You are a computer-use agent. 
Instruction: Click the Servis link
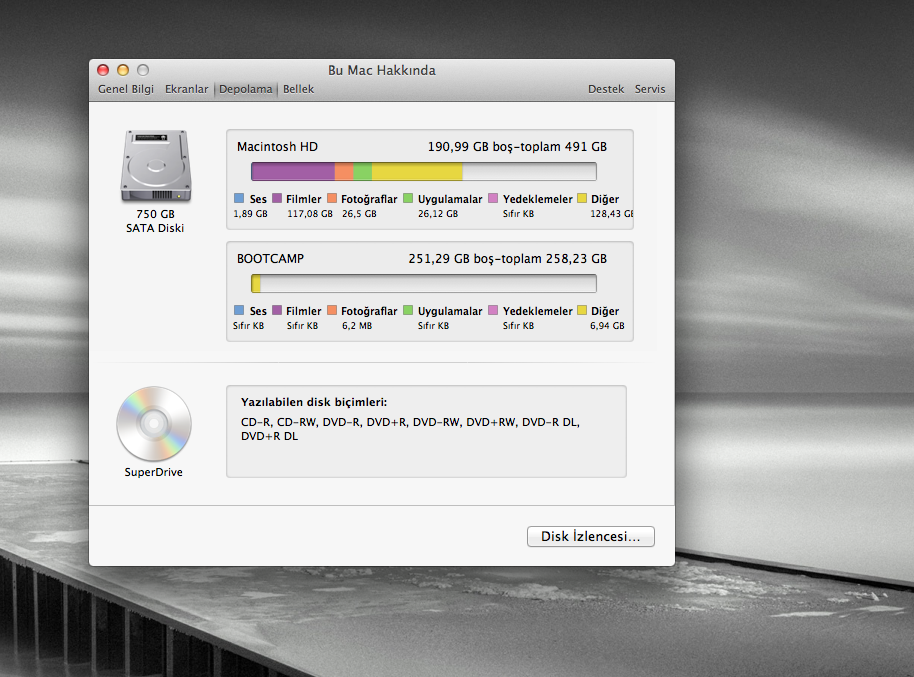(650, 89)
